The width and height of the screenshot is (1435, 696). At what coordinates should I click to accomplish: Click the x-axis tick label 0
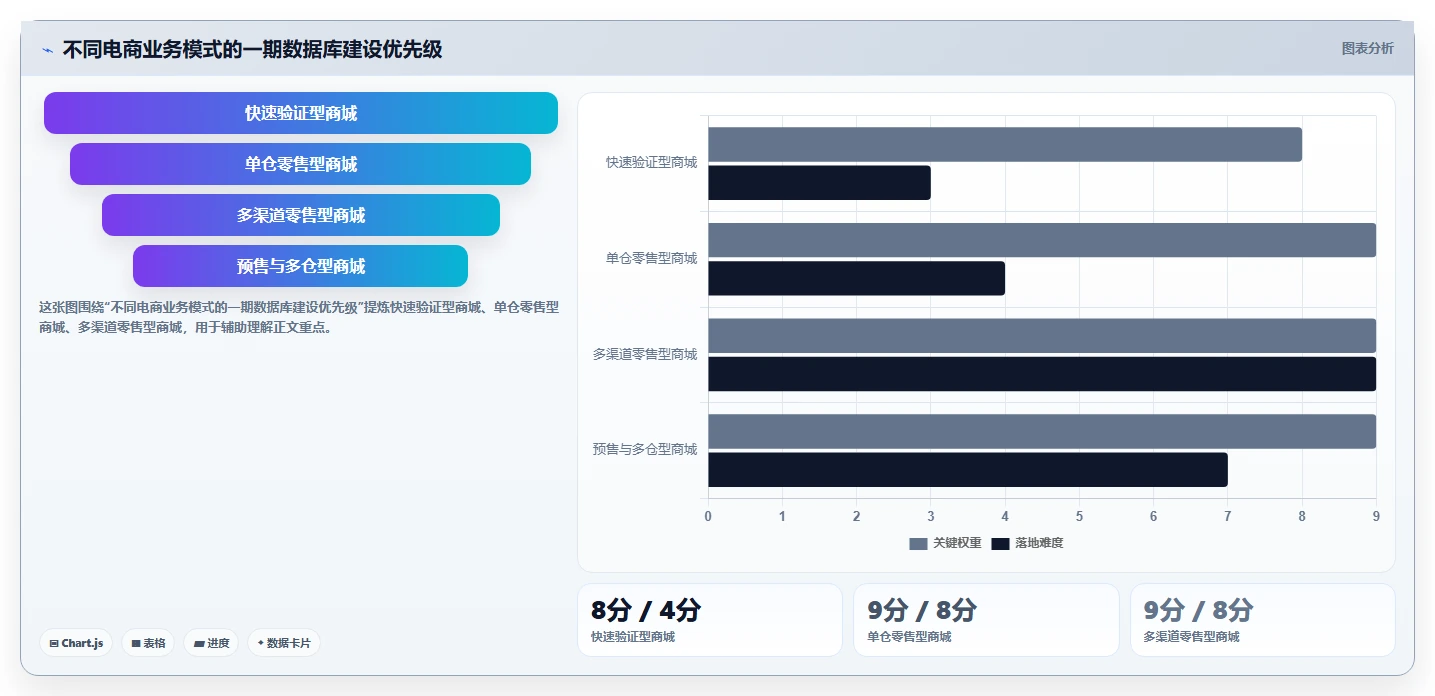coord(708,516)
